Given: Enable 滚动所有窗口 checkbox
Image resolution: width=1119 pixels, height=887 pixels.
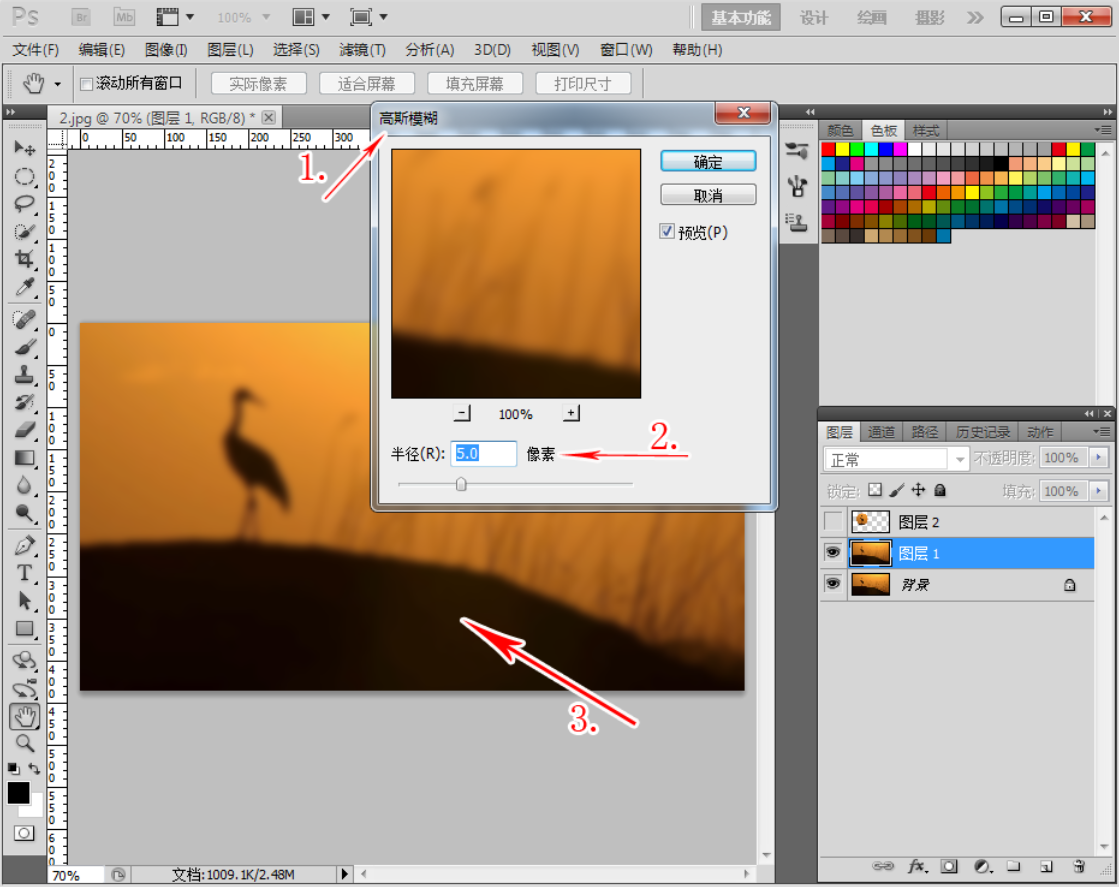Looking at the screenshot, I should click(86, 84).
